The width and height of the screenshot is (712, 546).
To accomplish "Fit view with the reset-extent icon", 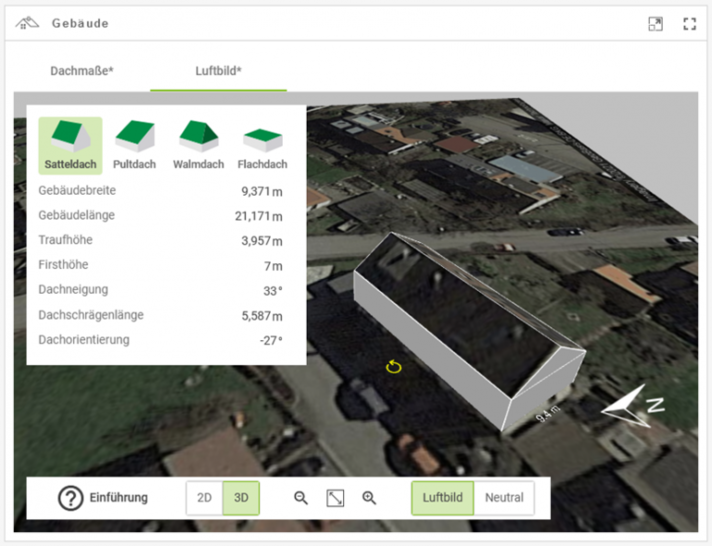I will pos(335,498).
